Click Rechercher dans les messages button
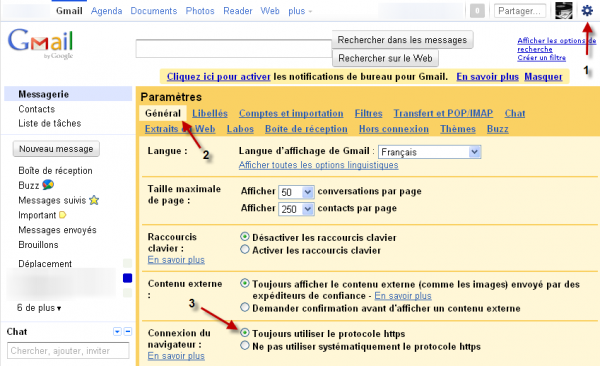This screenshot has width=600, height=366. (x=402, y=40)
